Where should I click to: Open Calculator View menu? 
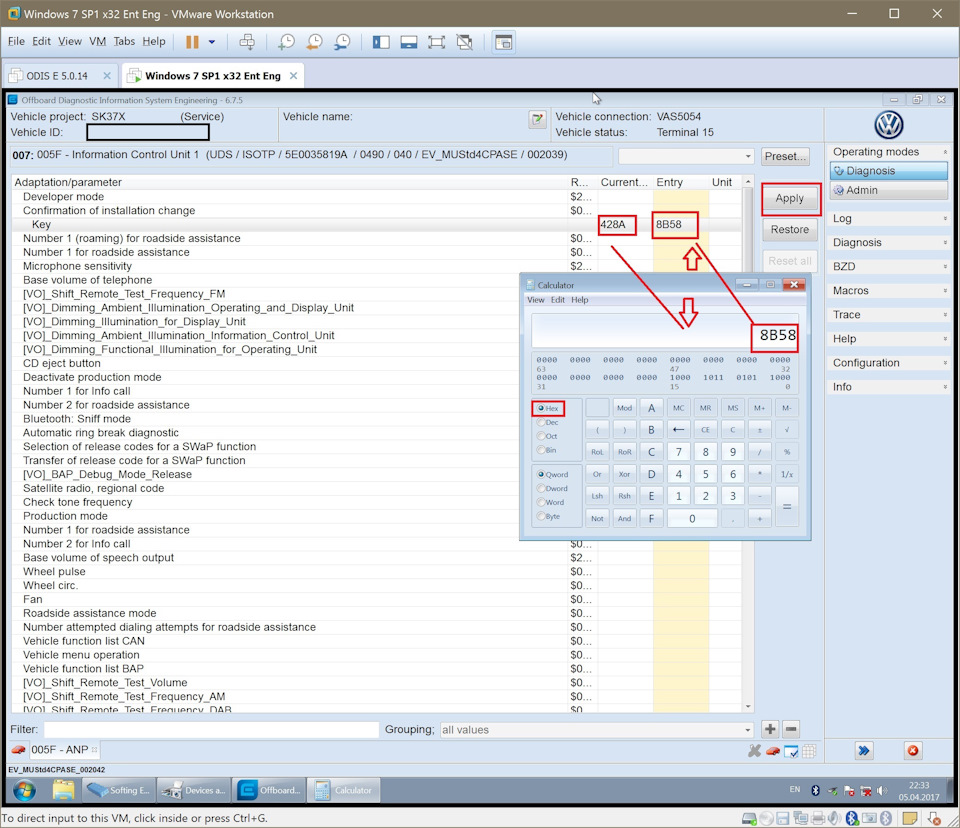(x=535, y=300)
